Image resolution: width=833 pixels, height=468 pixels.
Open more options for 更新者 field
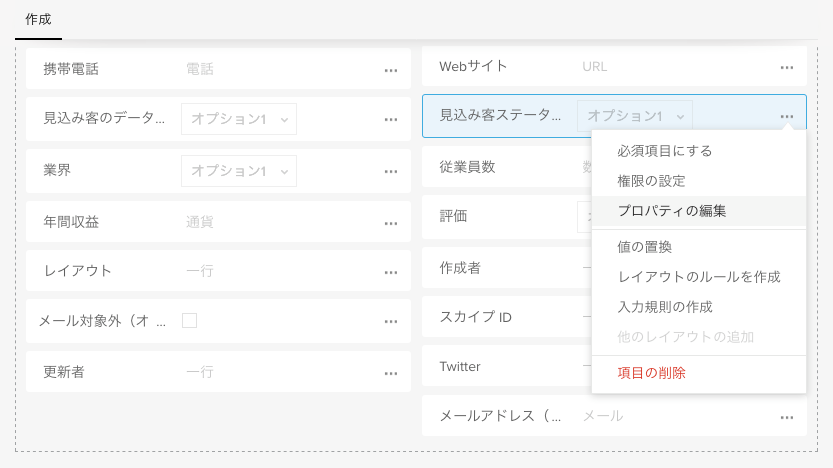[391, 373]
